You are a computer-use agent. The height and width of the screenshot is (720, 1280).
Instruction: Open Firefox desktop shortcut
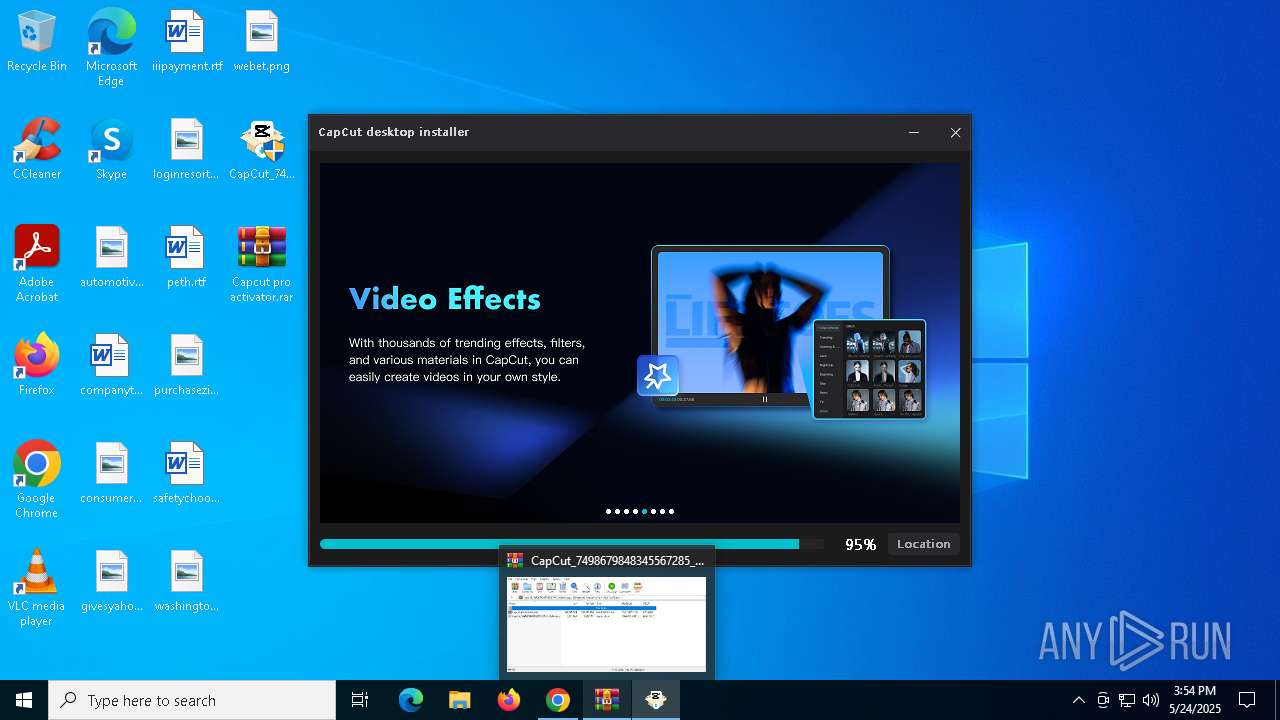(x=37, y=365)
